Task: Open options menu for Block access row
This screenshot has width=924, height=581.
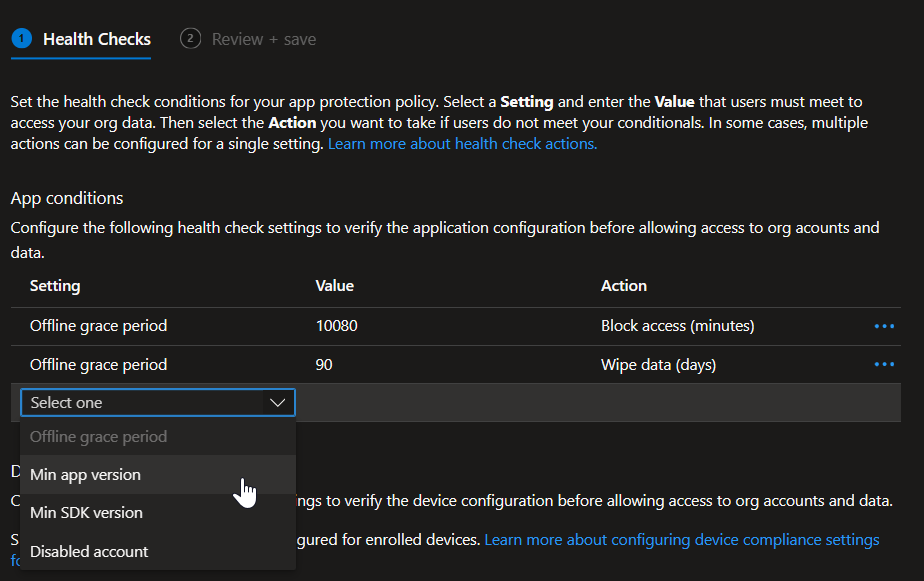Action: pyautogui.click(x=884, y=326)
